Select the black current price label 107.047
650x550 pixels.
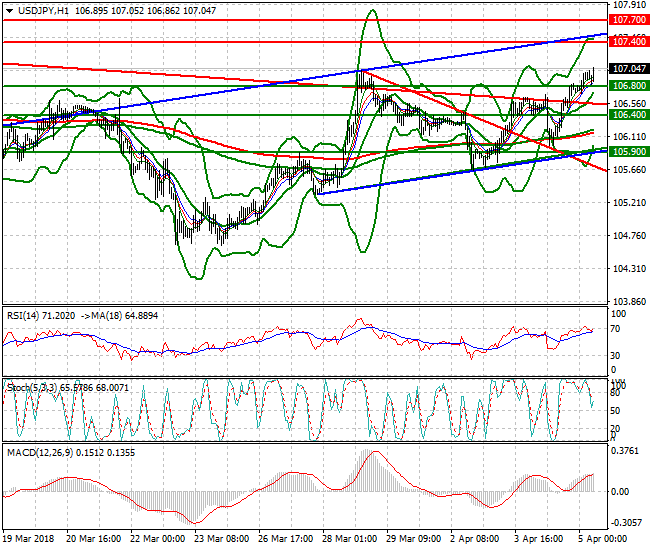(629, 68)
